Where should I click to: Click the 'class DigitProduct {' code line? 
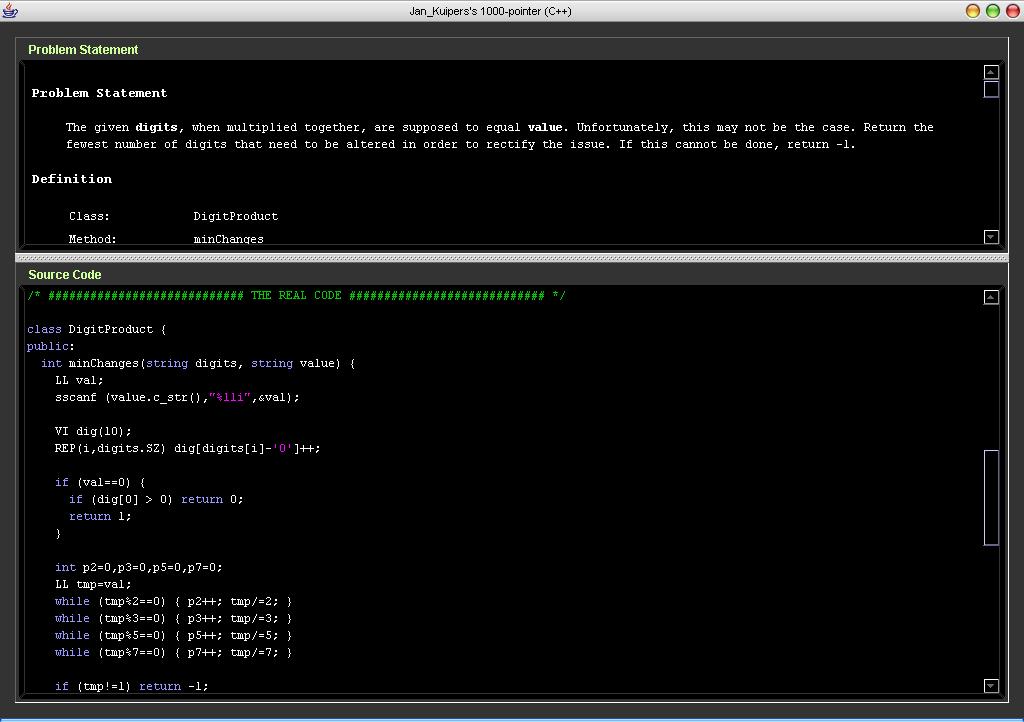(97, 329)
